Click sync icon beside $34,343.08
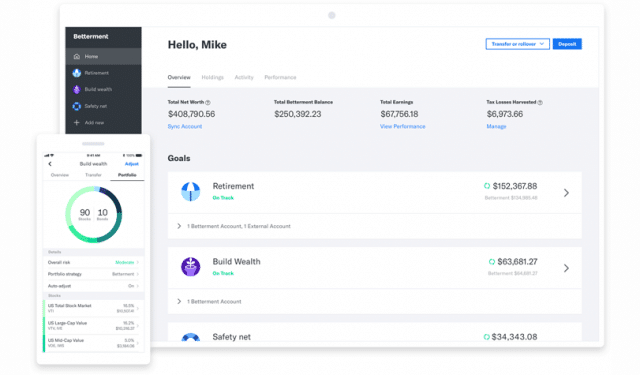 pyautogui.click(x=486, y=337)
